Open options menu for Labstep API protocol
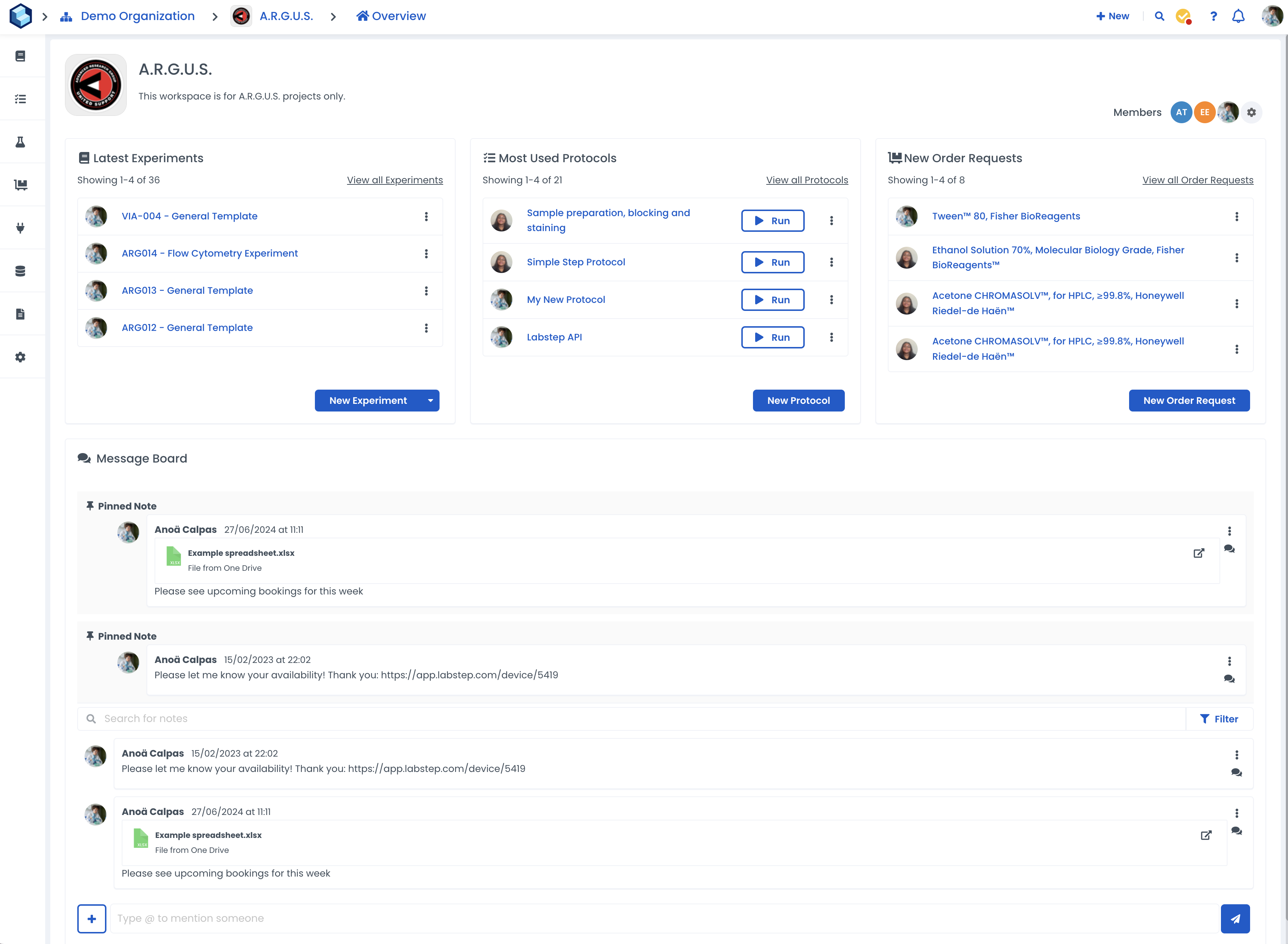 point(831,337)
